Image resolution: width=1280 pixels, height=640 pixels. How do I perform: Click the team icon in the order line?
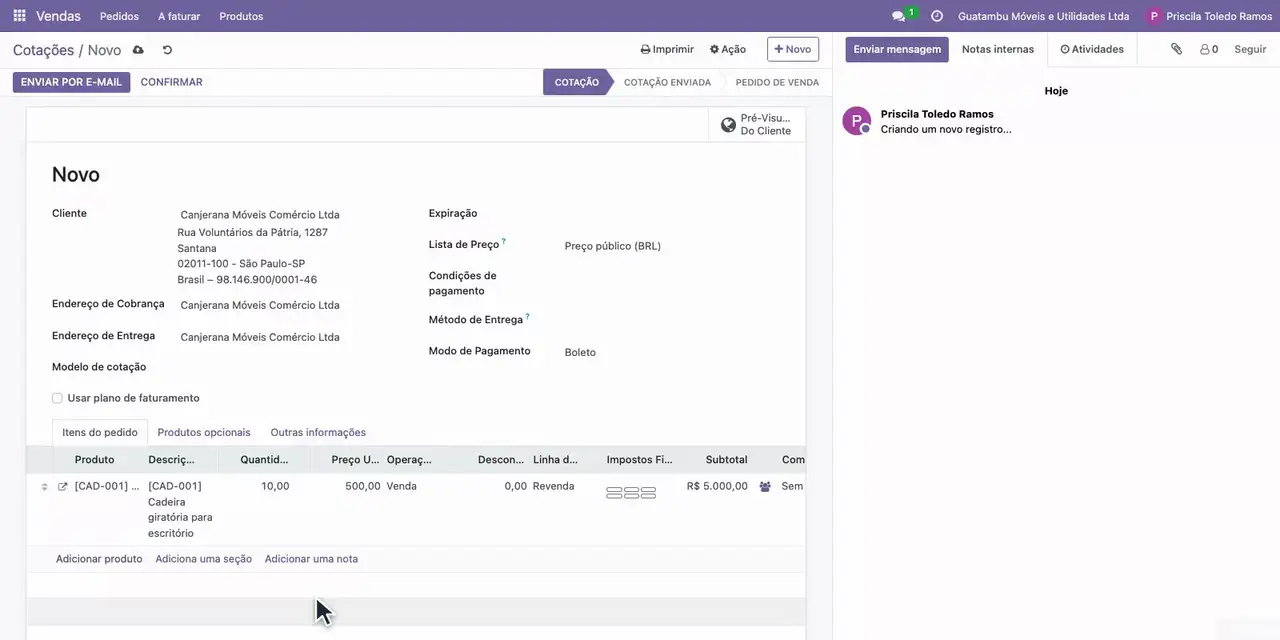click(x=765, y=487)
